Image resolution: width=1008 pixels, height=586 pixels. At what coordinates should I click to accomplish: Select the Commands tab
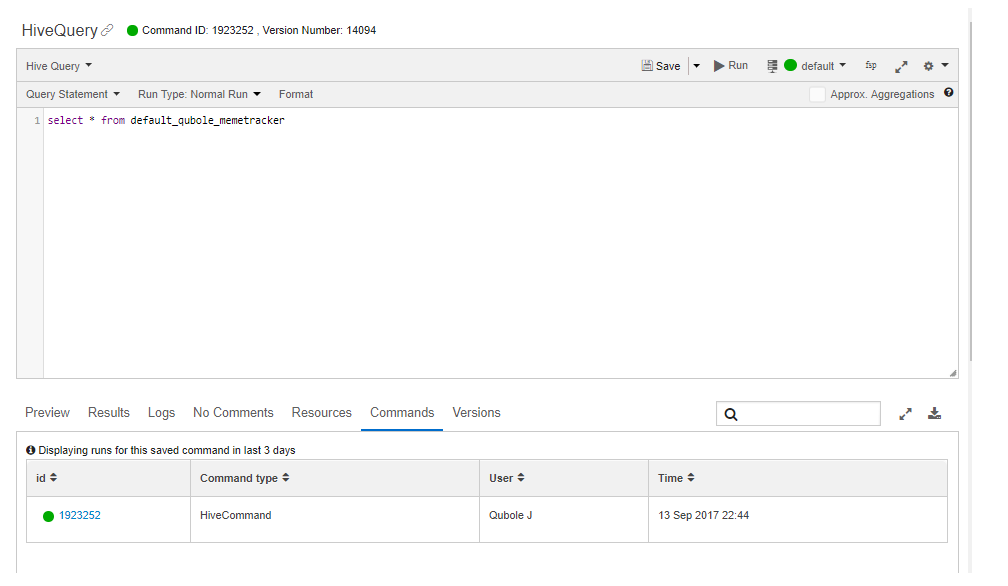point(402,413)
